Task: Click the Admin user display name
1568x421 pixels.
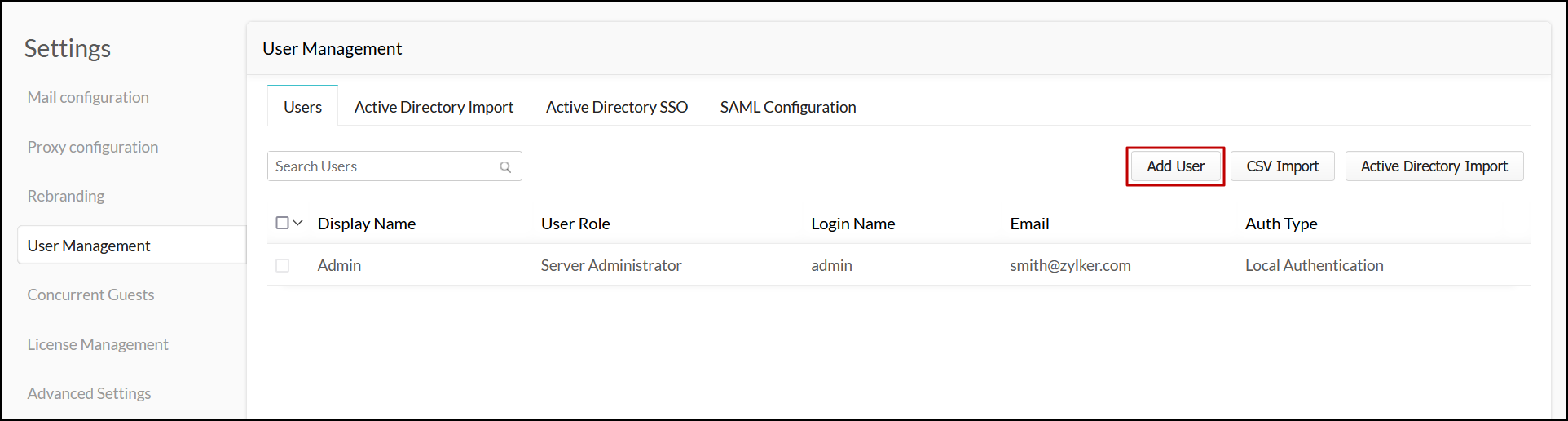Action: pos(339,265)
